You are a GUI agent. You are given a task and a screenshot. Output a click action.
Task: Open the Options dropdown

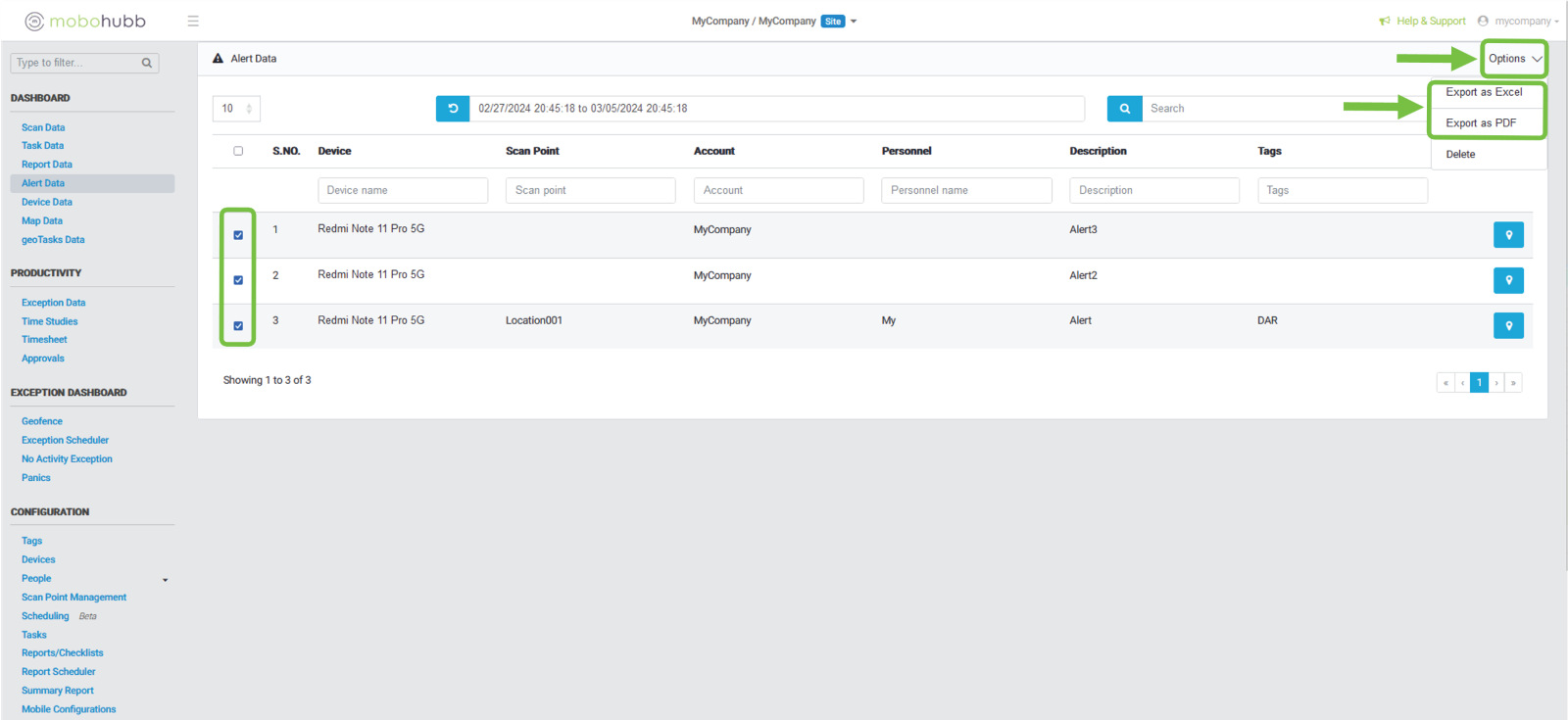[x=1514, y=59]
